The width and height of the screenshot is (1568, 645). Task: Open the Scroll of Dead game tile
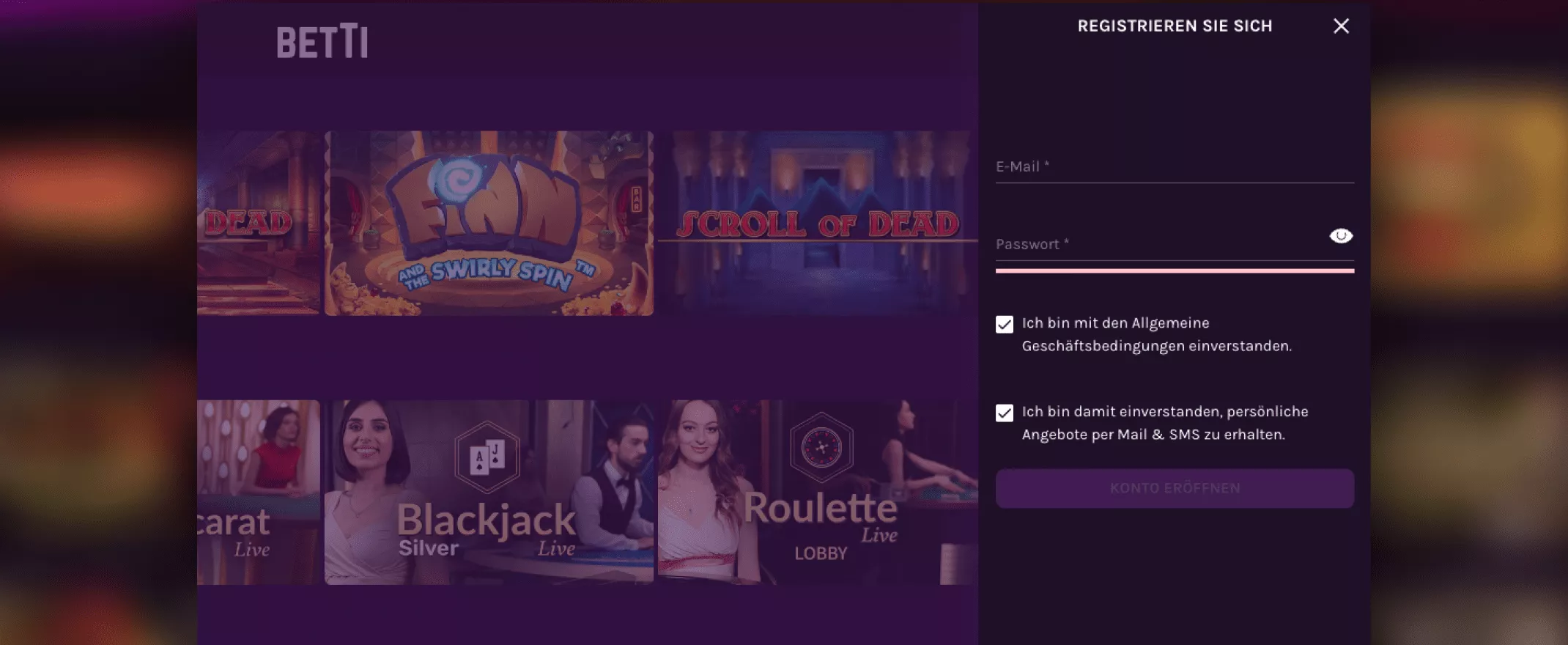(818, 224)
